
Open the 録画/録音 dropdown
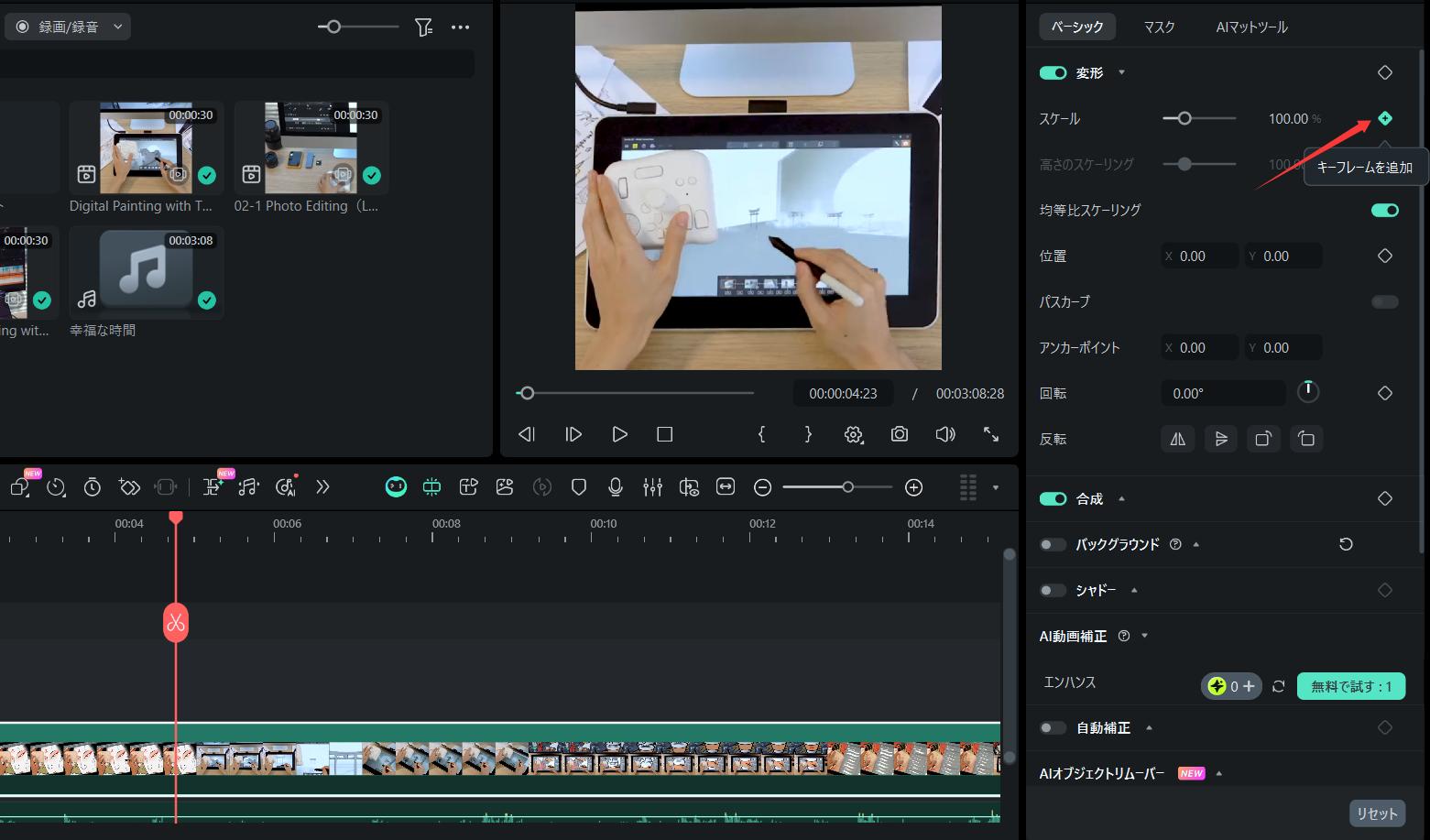(69, 27)
